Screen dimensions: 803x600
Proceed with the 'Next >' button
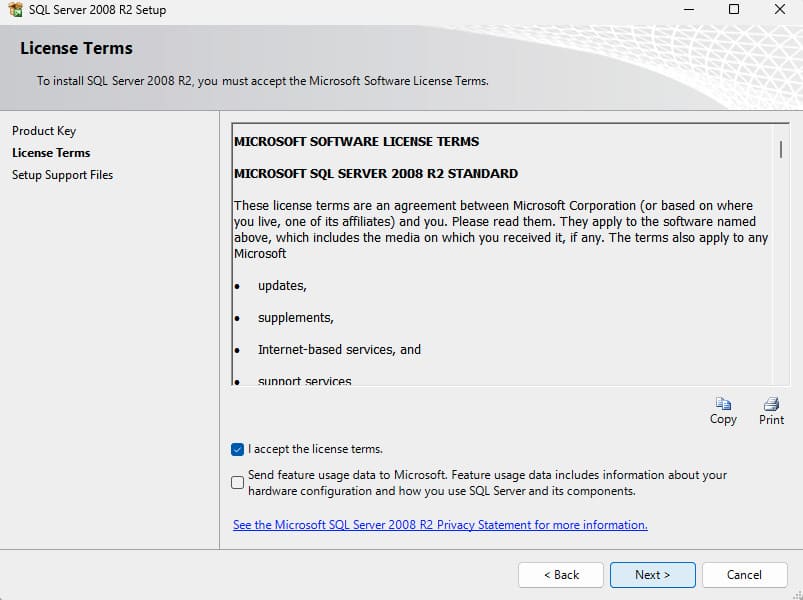point(652,575)
